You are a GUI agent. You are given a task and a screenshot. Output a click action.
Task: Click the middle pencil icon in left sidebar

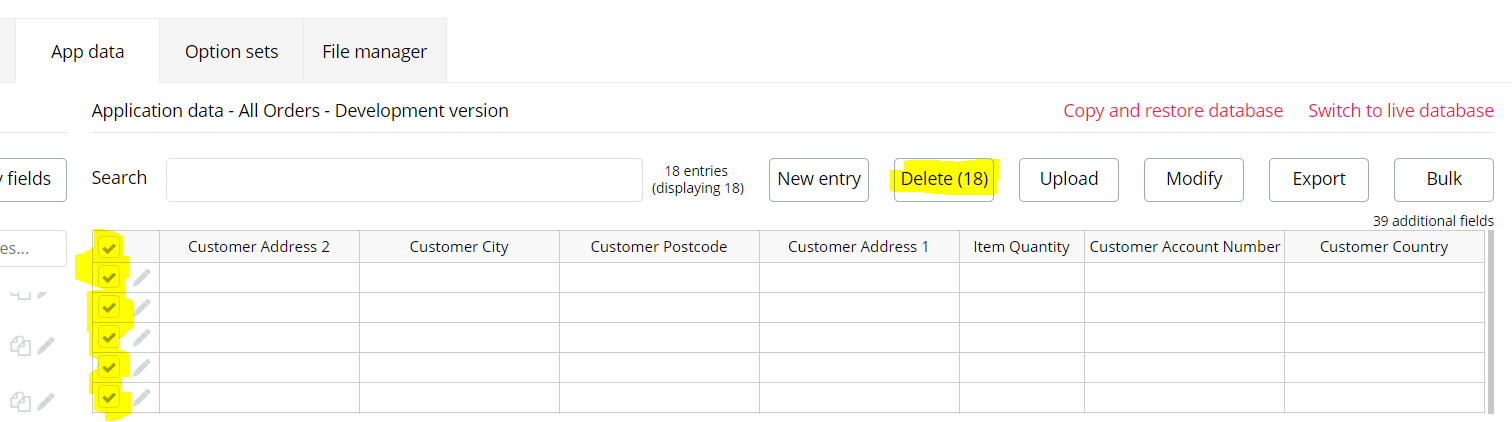(46, 346)
